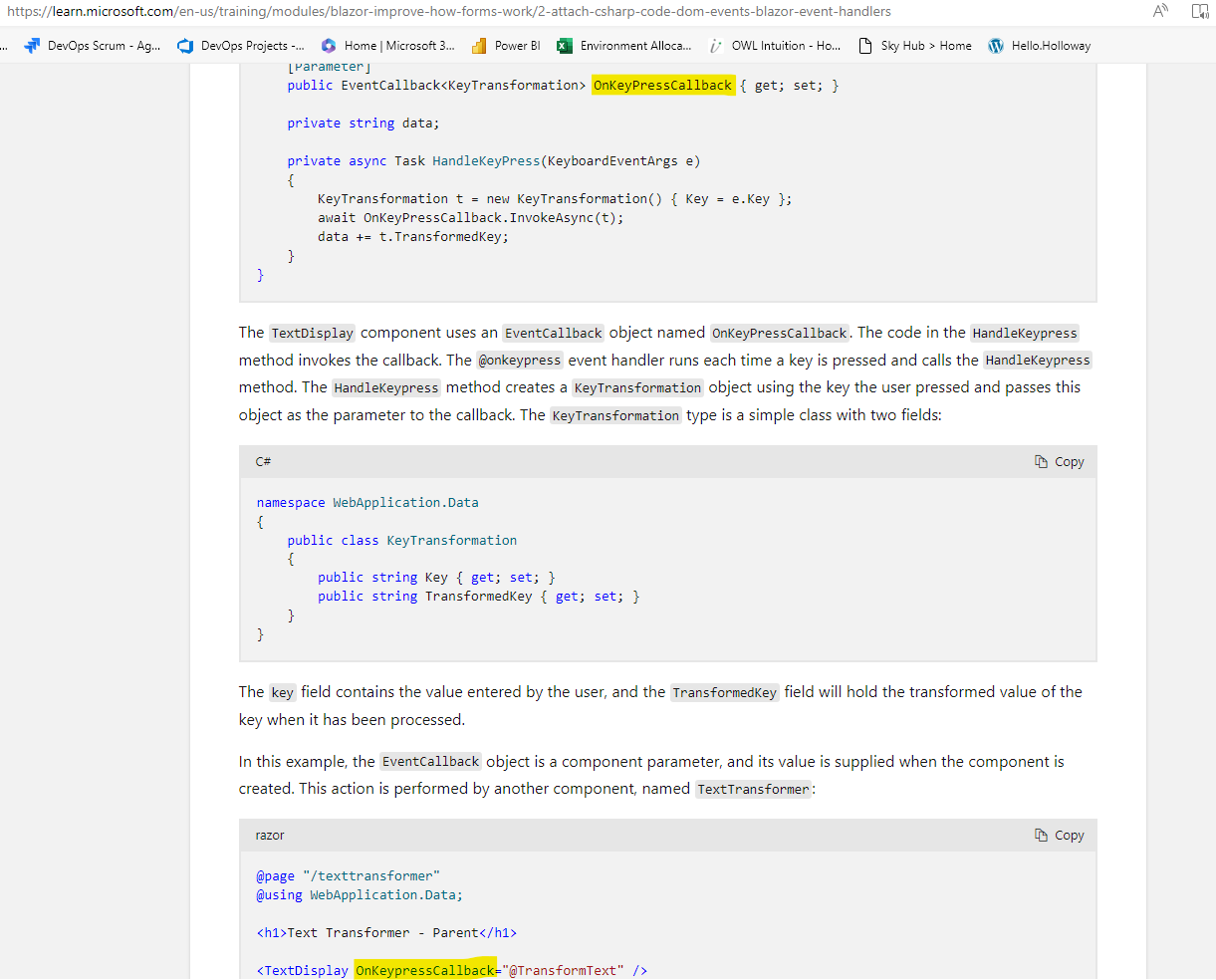The image size is (1216, 980).
Task: Select the highlighted OnKeypressCallback attribute in razor code
Action: [x=425, y=969]
